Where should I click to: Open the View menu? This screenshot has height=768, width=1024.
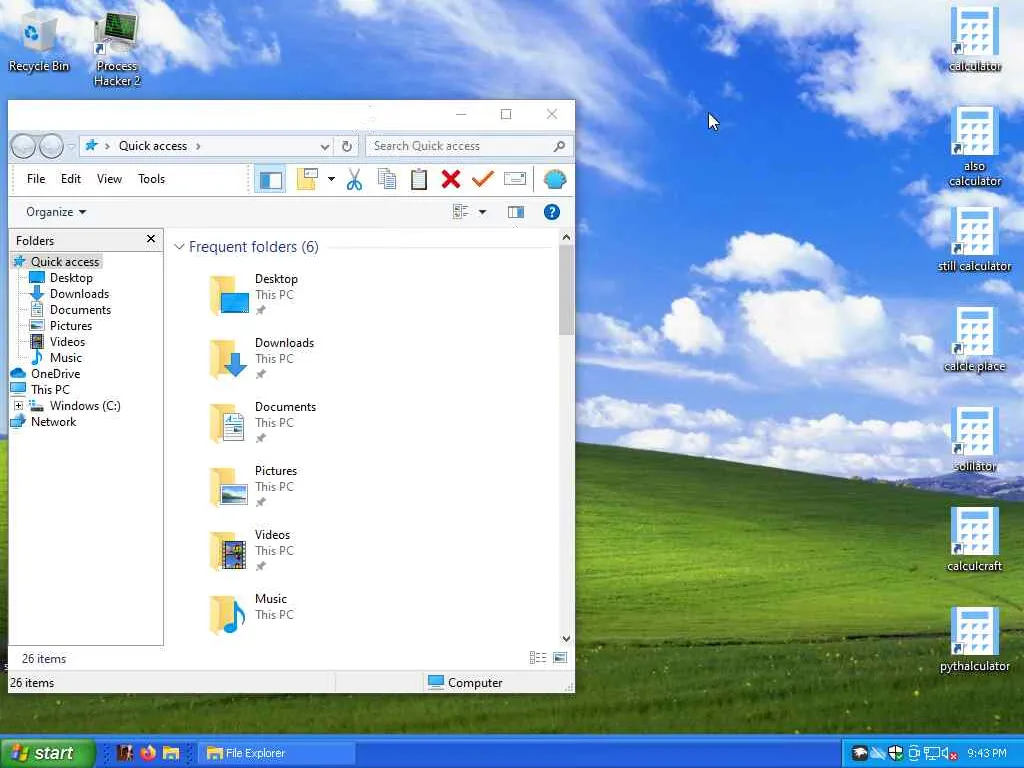pyautogui.click(x=109, y=179)
